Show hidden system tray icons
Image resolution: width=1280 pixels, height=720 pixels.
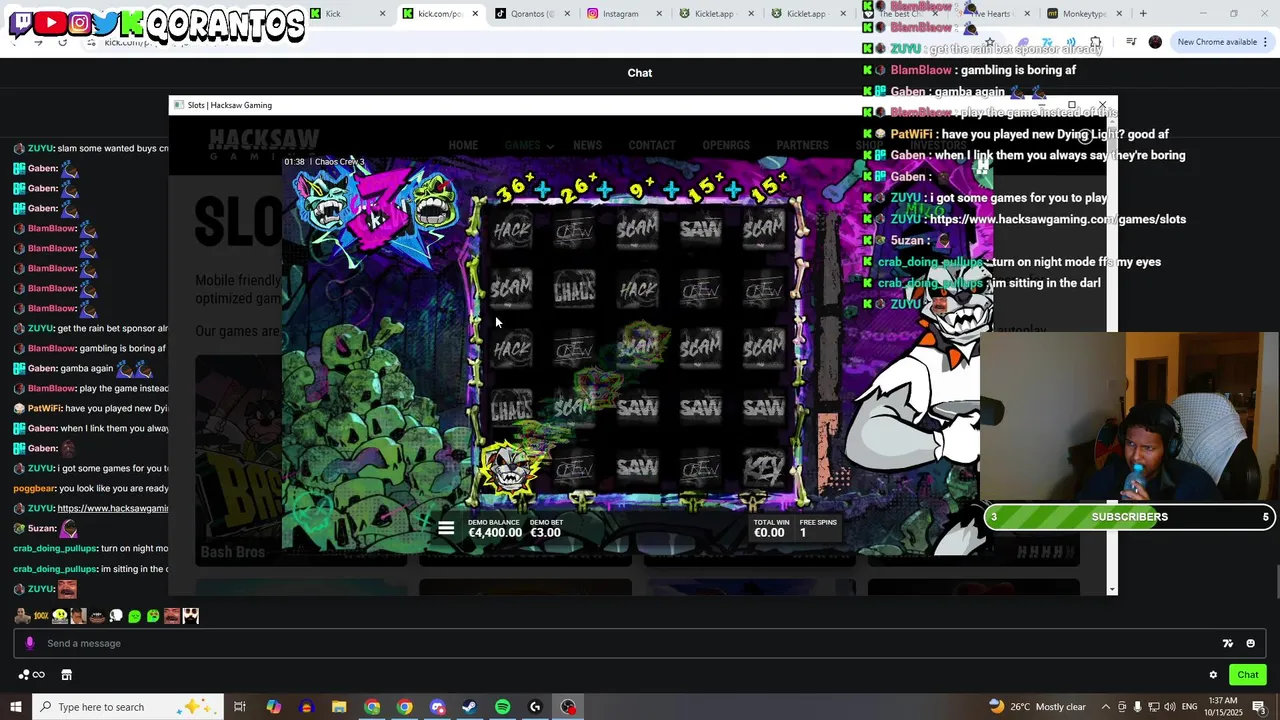[x=1105, y=707]
